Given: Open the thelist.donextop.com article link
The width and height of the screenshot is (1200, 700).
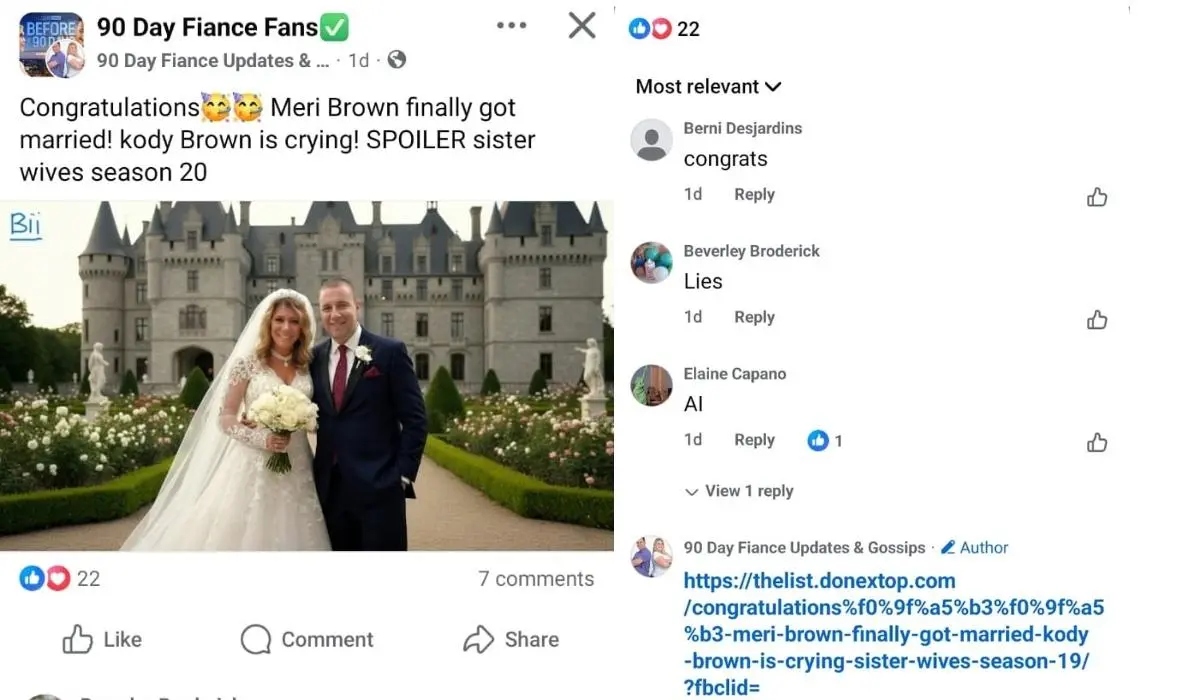Looking at the screenshot, I should pyautogui.click(x=894, y=620).
